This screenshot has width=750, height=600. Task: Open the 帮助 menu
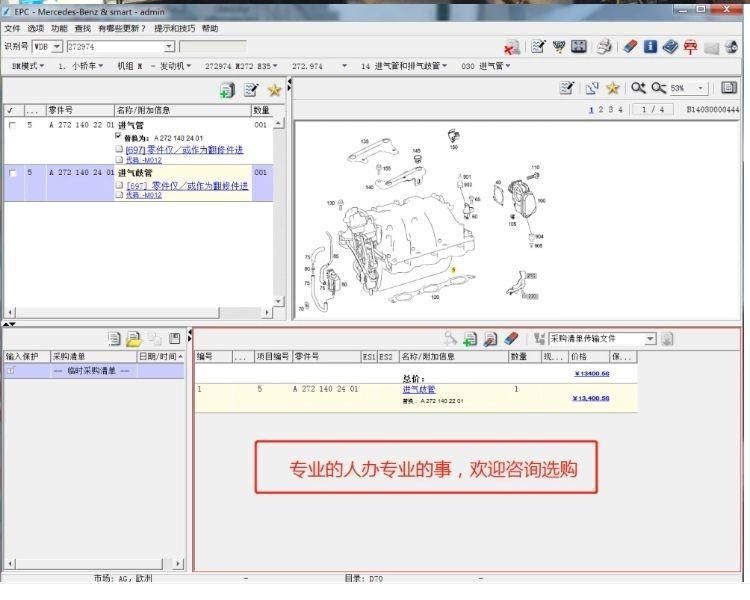(x=210, y=28)
